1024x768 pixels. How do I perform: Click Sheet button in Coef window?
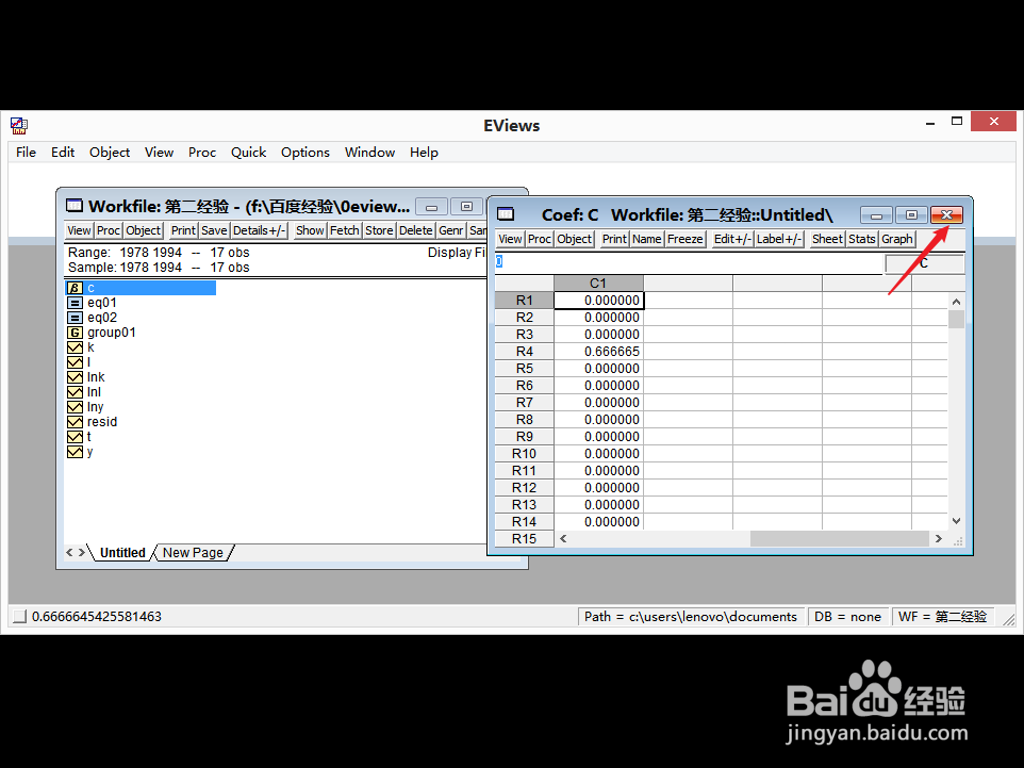[827, 239]
